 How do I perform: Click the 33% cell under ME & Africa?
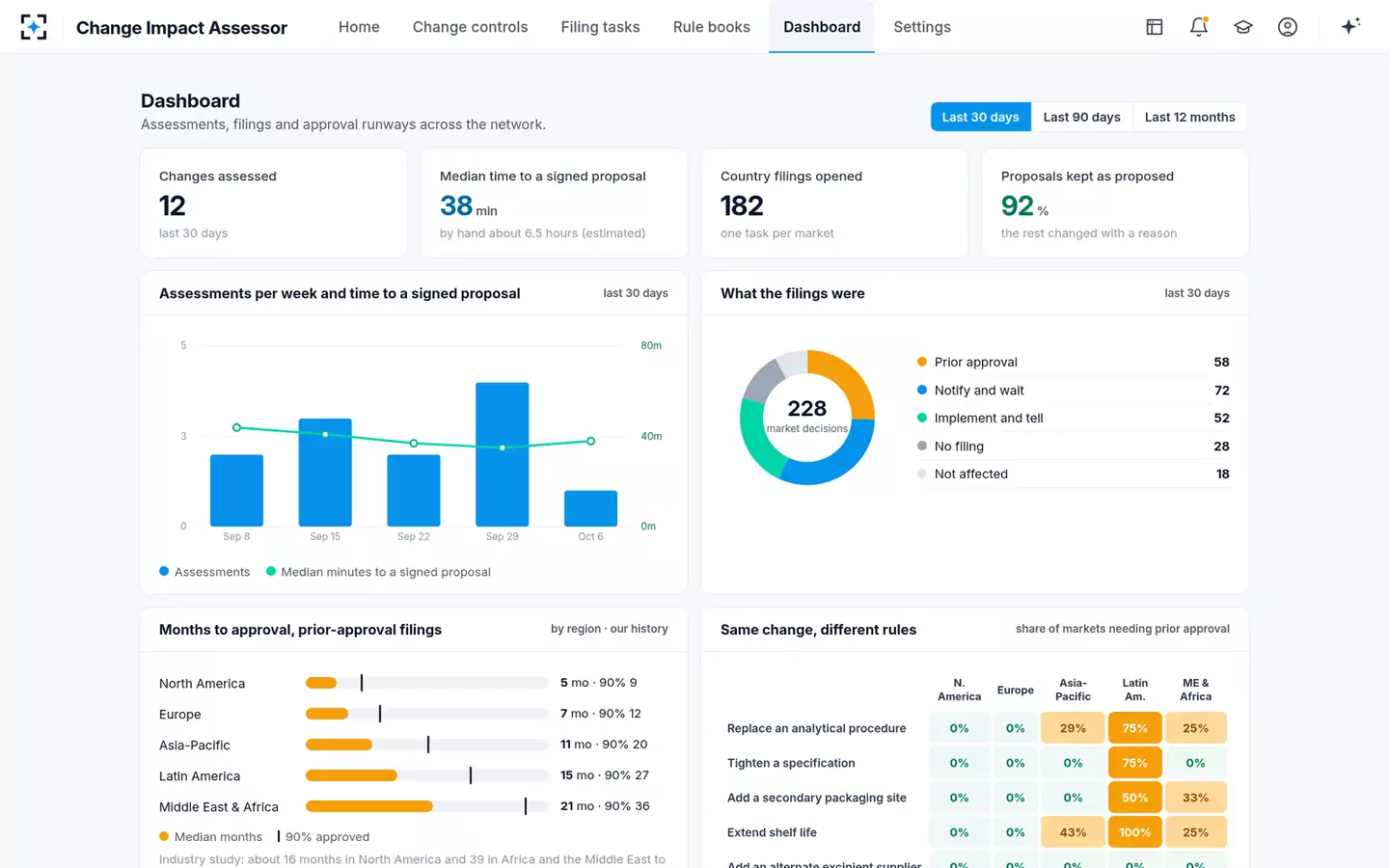(x=1195, y=798)
